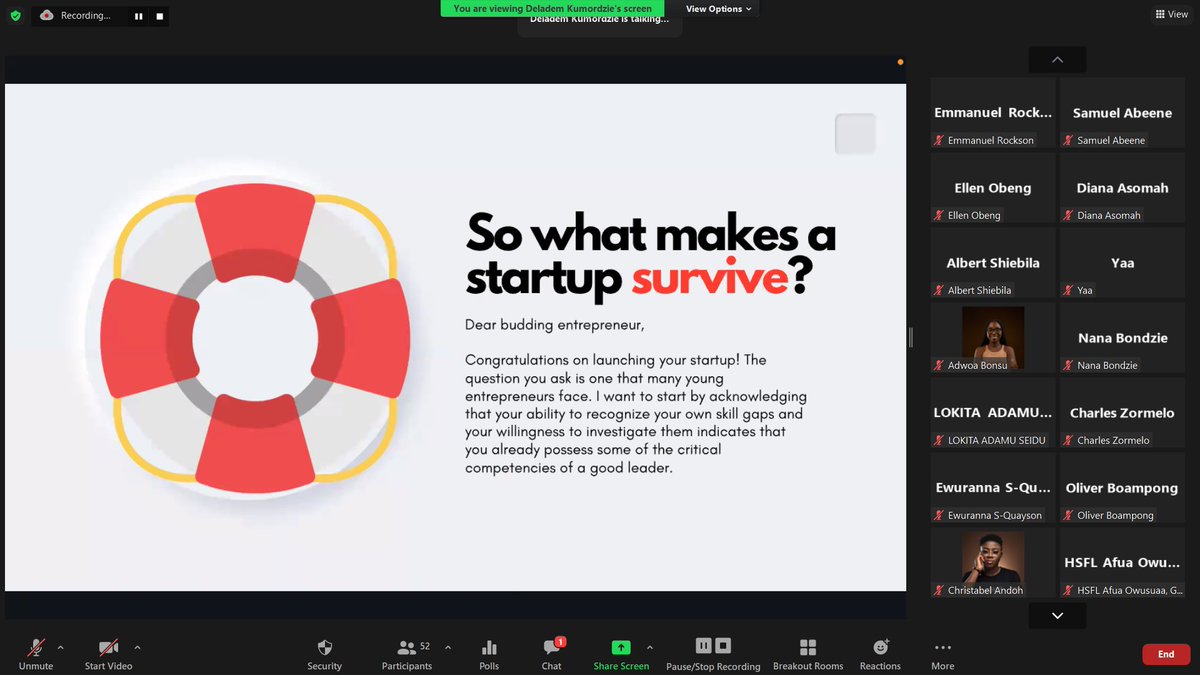Select Emmanuel Rockson's participant tile
The height and width of the screenshot is (675, 1200).
(993, 113)
